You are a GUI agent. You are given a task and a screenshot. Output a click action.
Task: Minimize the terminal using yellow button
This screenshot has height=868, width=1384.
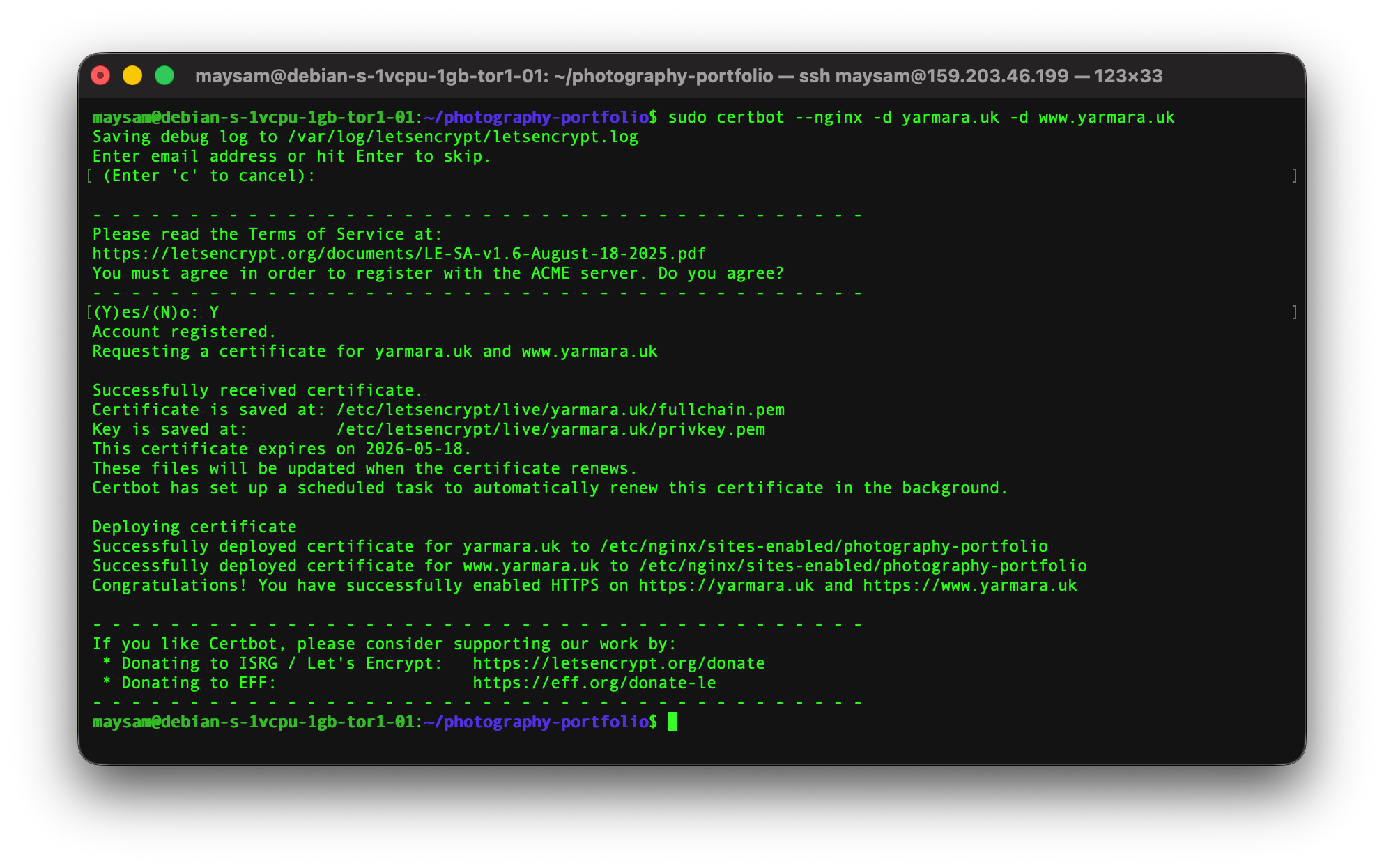point(132,75)
